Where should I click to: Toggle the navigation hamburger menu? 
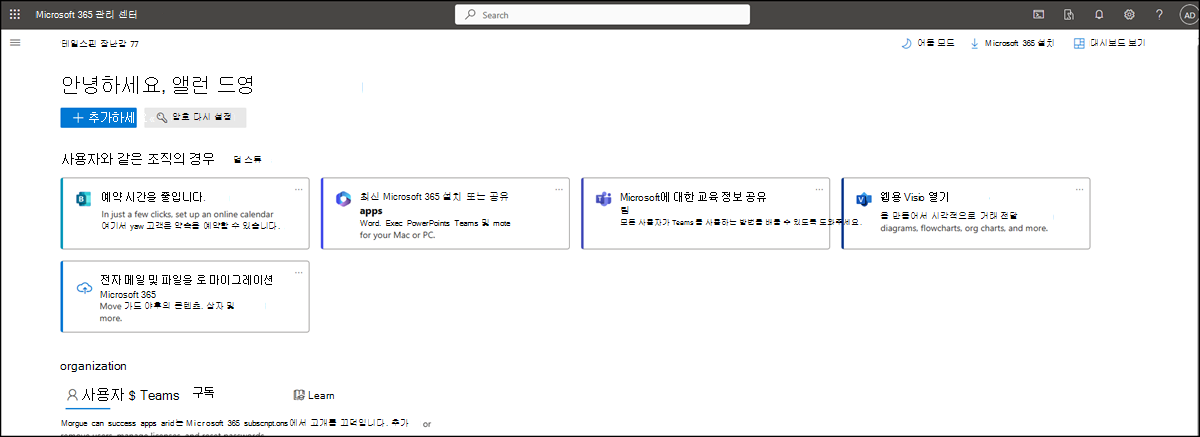pos(15,43)
